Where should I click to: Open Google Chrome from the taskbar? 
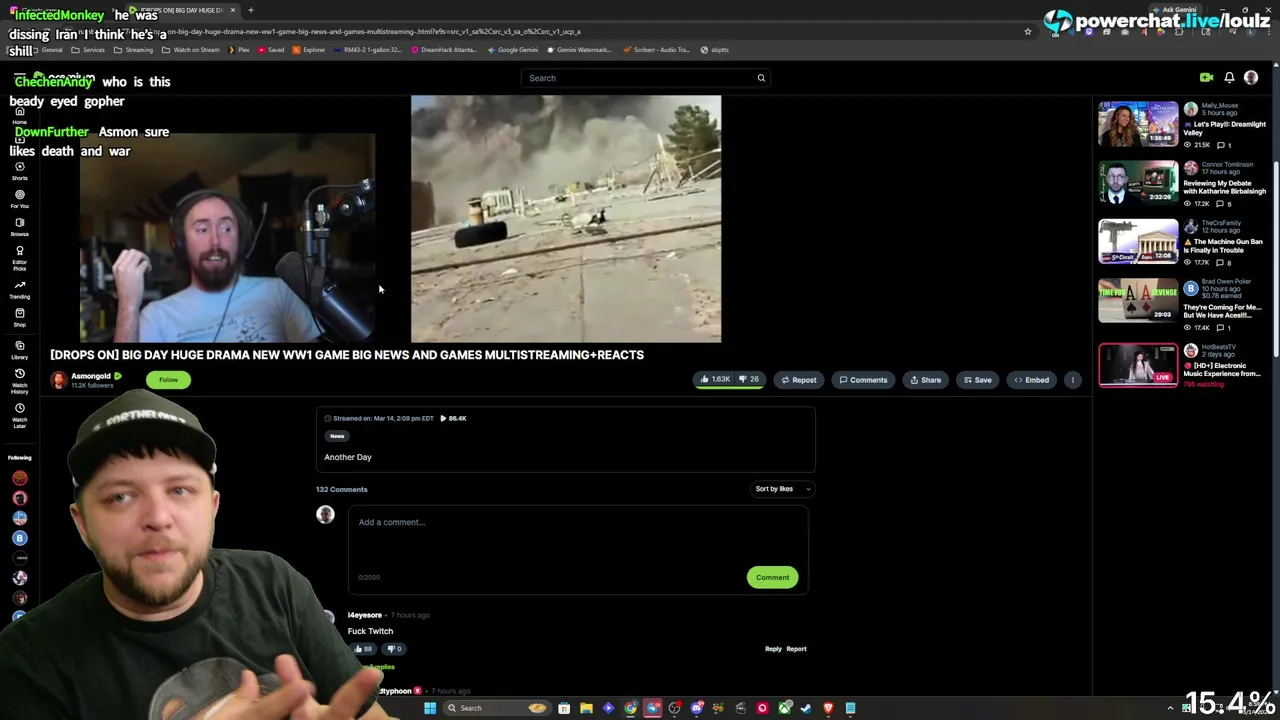point(631,708)
